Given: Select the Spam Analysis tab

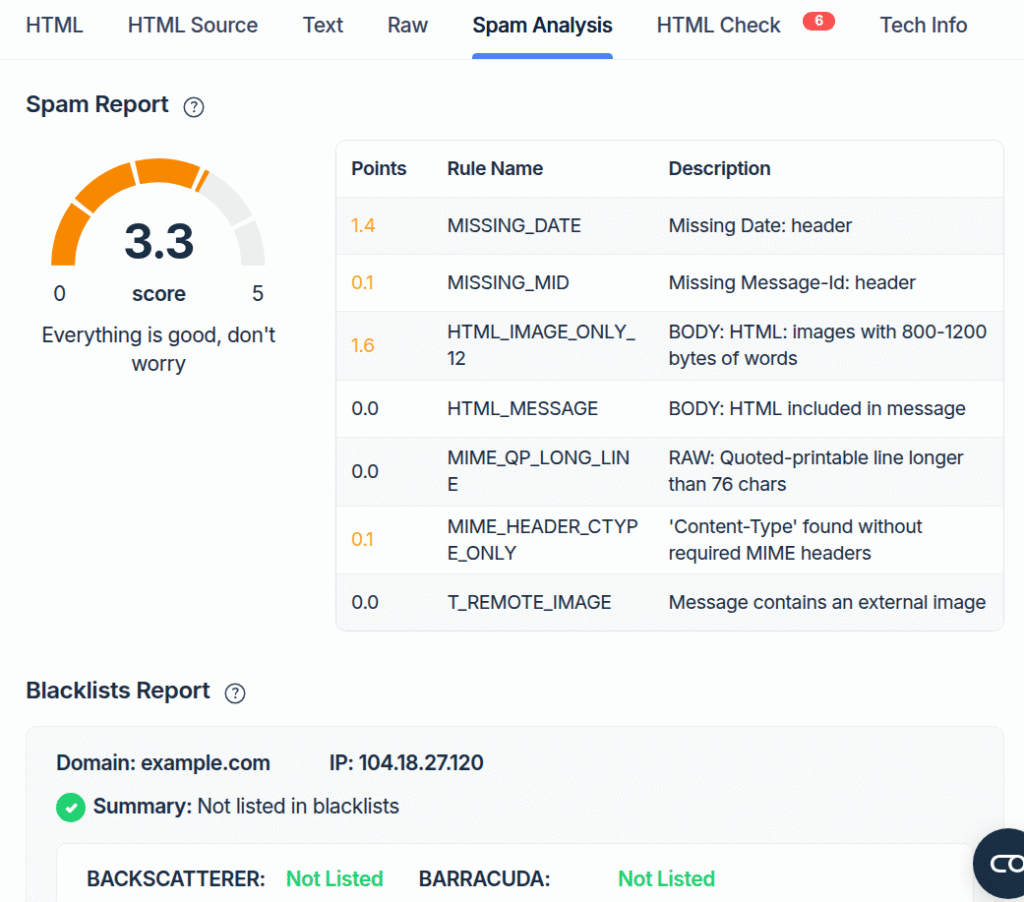Looking at the screenshot, I should 542,26.
